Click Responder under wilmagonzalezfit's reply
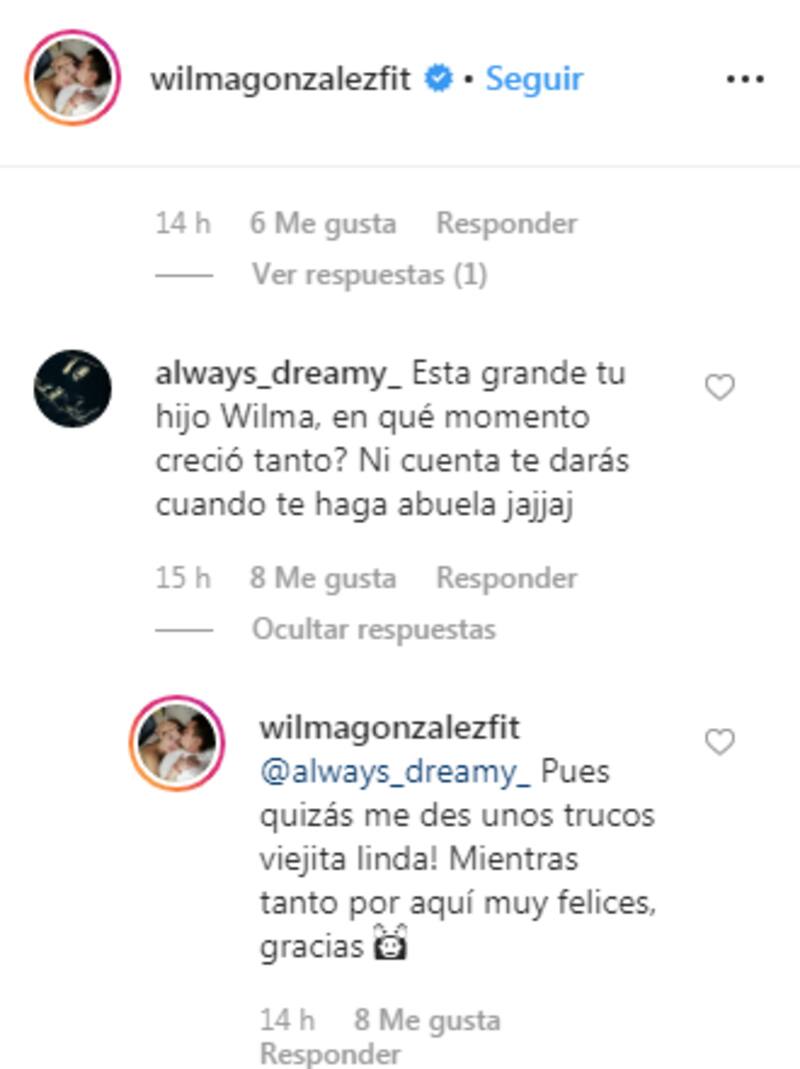The height and width of the screenshot is (1069, 800). (330, 1053)
